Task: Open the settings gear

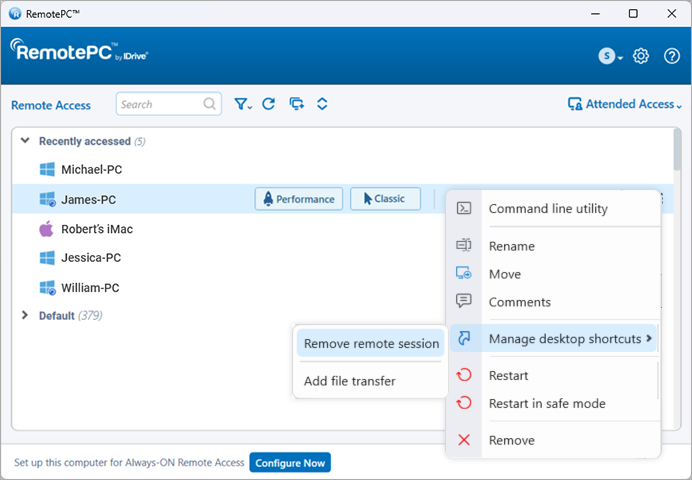Action: [642, 56]
